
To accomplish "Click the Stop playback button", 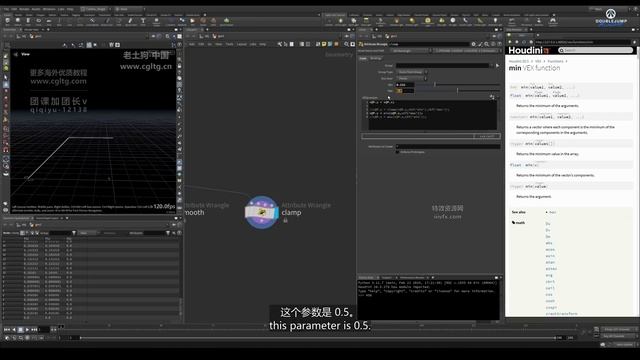I will [x=20, y=329].
